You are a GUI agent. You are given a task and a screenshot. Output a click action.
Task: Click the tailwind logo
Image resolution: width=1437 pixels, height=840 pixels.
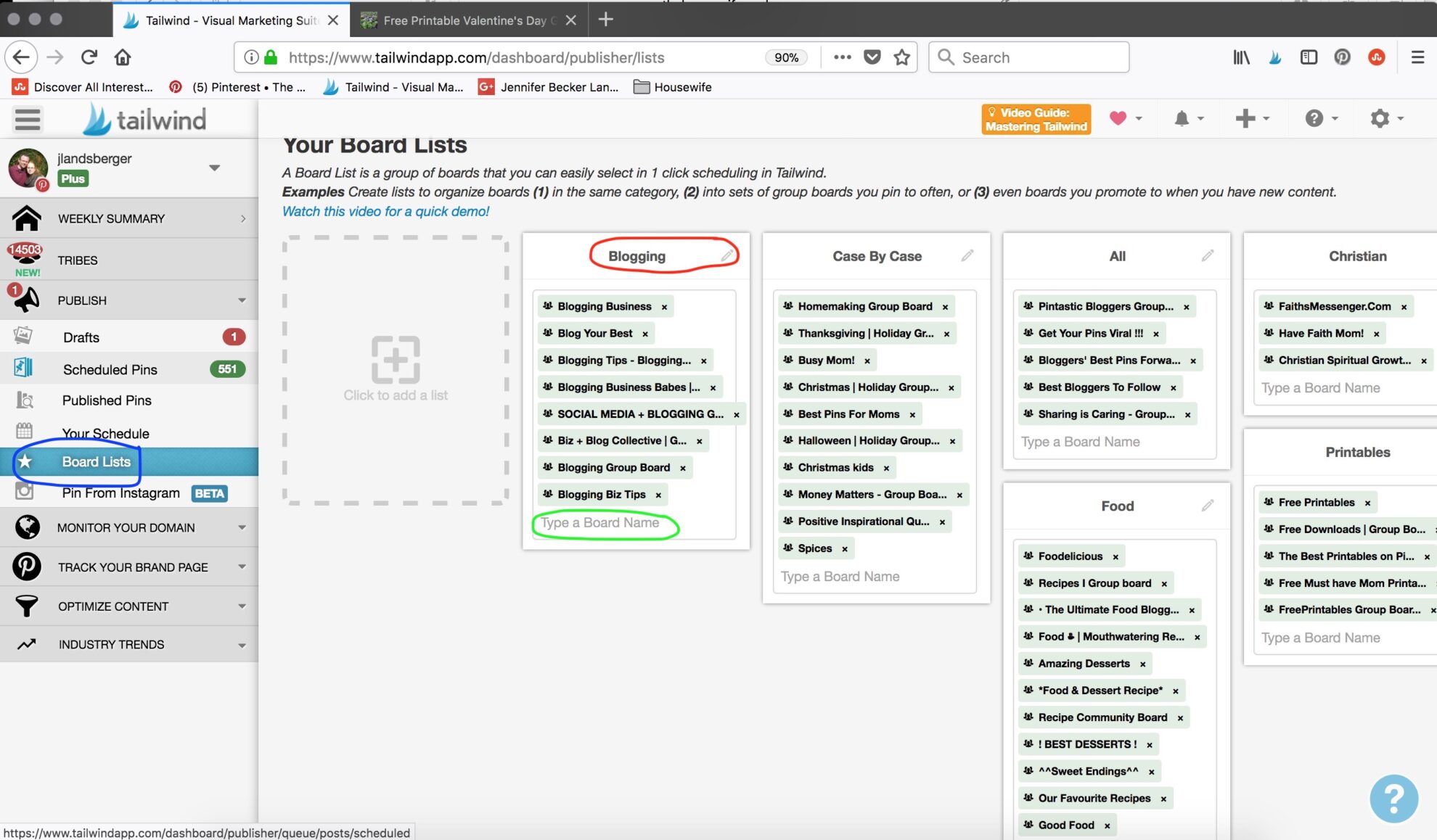144,120
